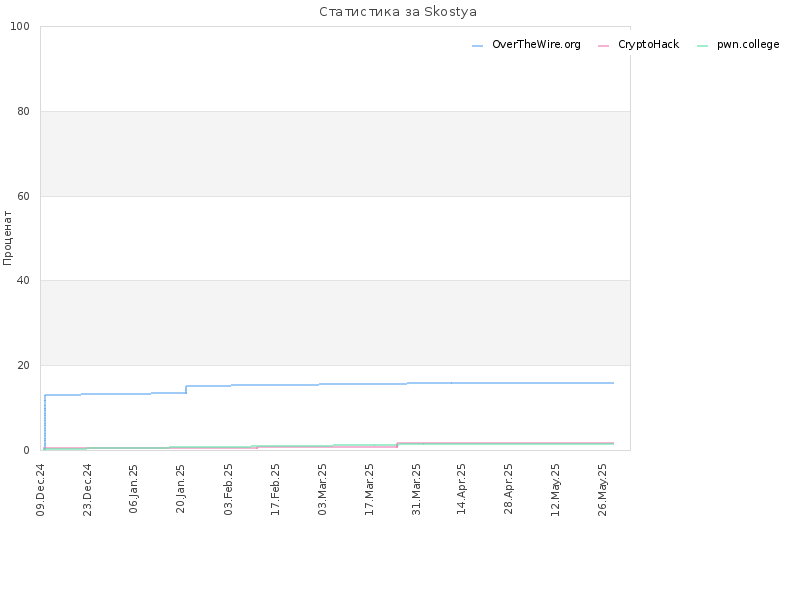Select the 20.Jan.25 x-axis date label
This screenshot has width=800, height=600.
181,489
